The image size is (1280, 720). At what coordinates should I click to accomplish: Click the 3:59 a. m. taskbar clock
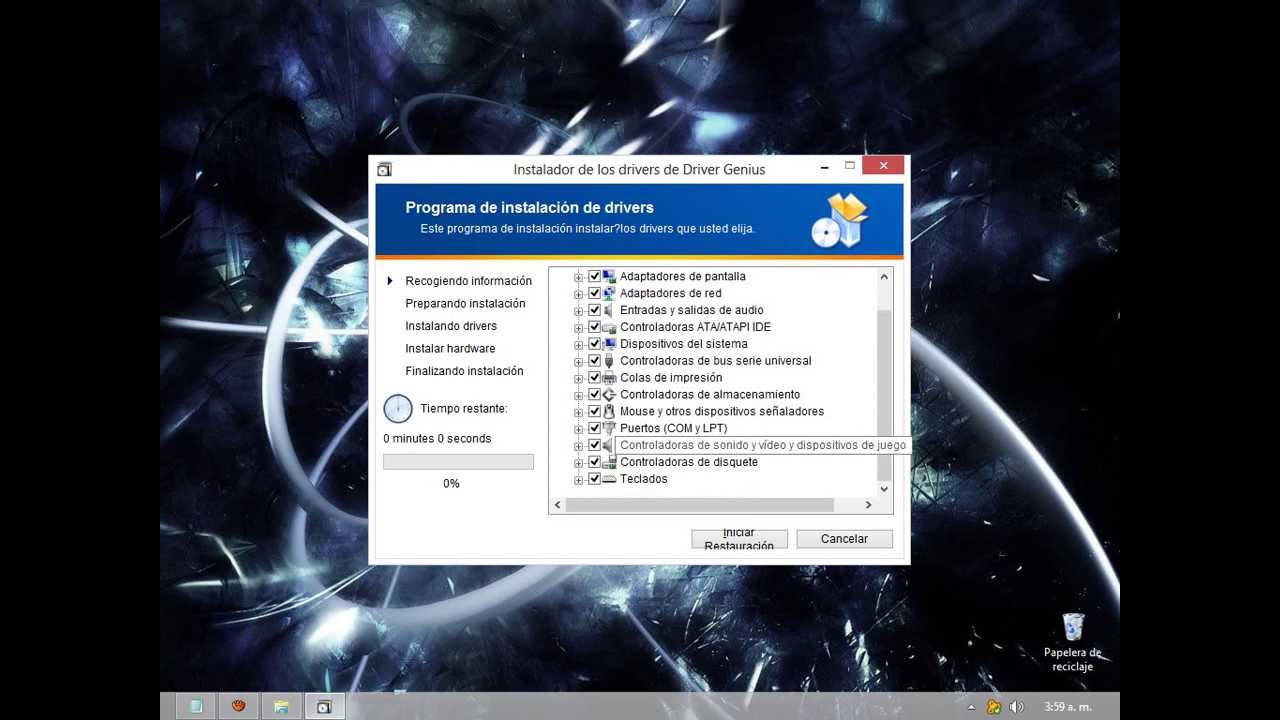click(1068, 707)
